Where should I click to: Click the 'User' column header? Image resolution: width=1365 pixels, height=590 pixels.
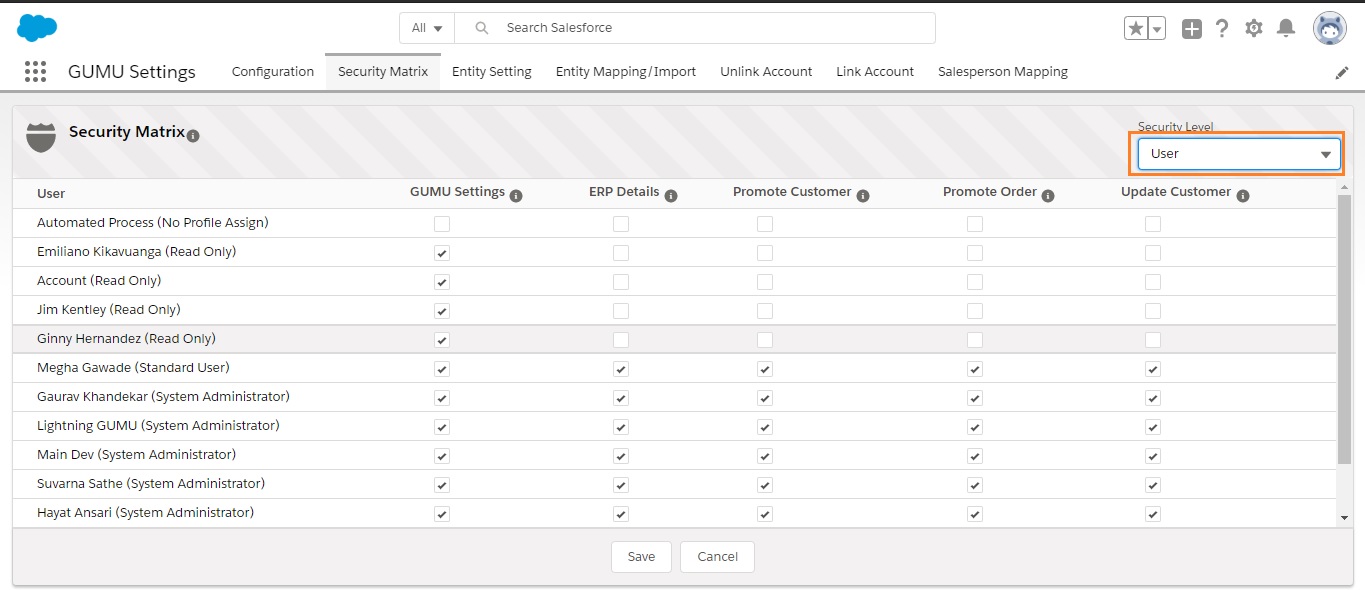[51, 193]
